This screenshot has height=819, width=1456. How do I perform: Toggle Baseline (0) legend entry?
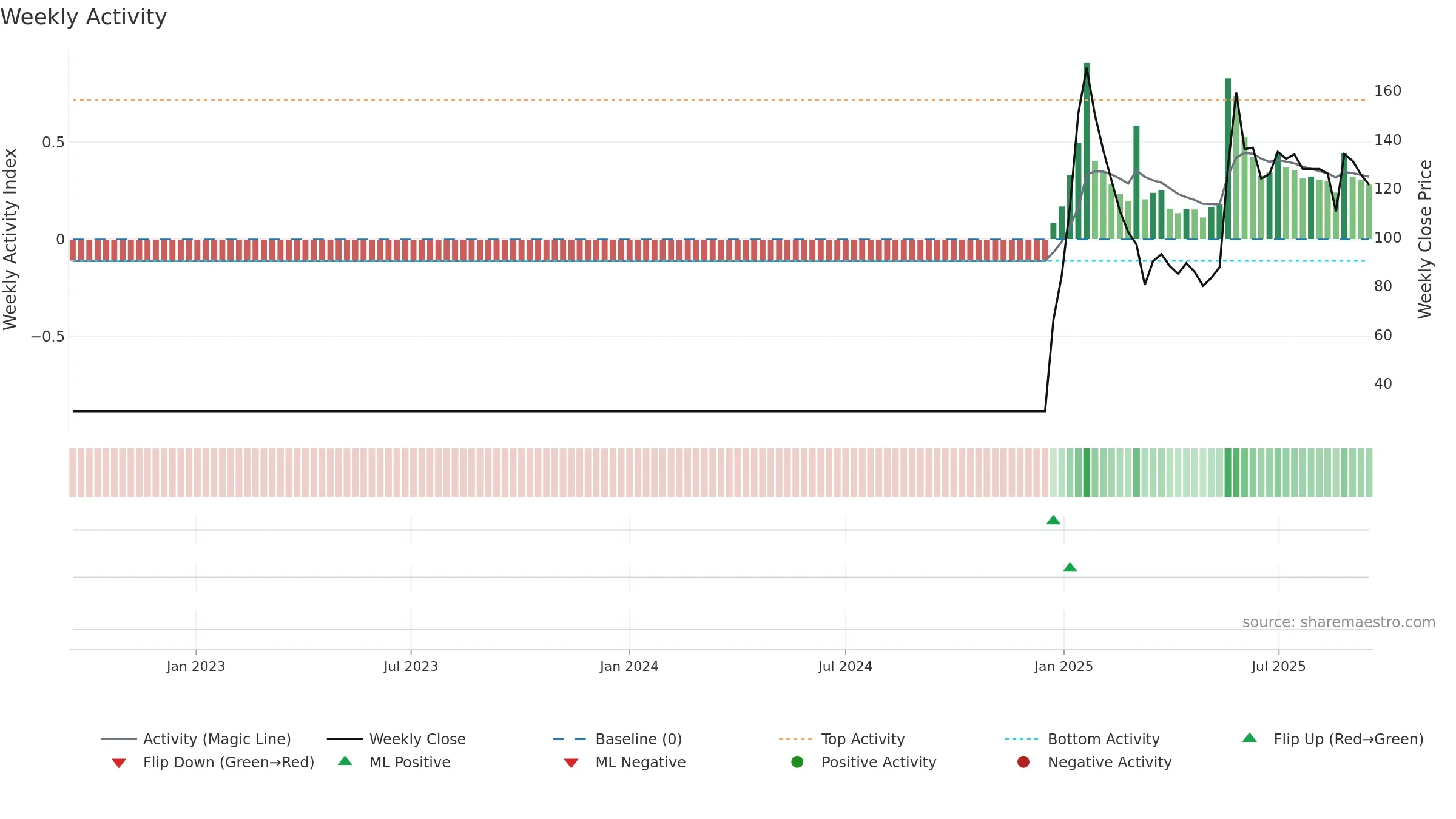(618, 739)
